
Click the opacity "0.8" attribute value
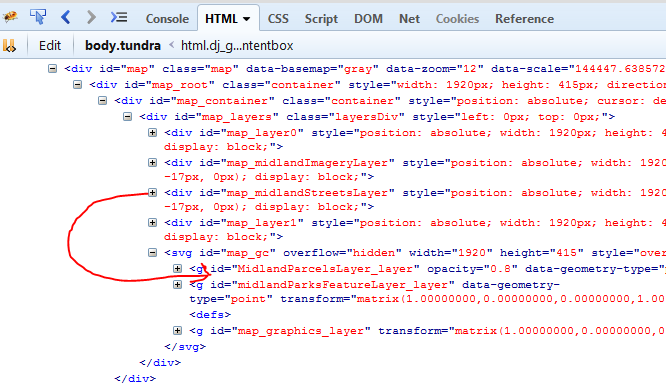[500, 269]
